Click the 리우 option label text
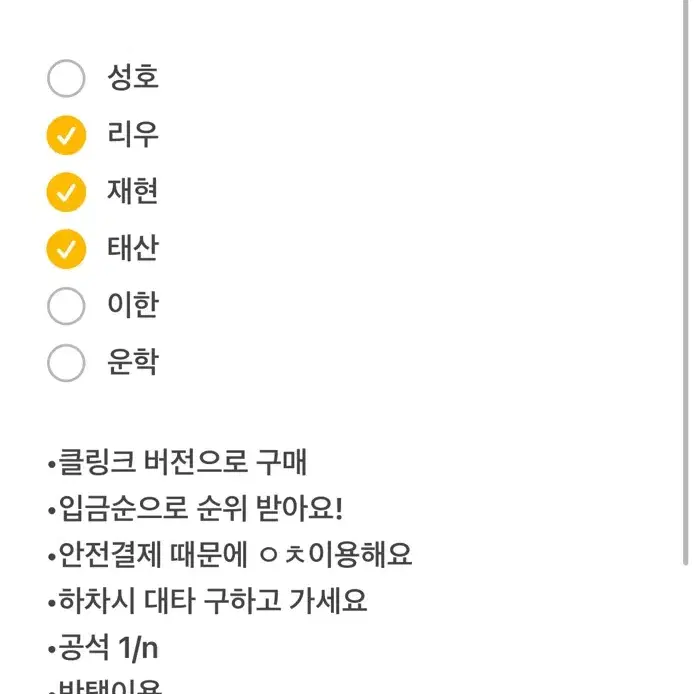The width and height of the screenshot is (694, 694). coord(133,135)
